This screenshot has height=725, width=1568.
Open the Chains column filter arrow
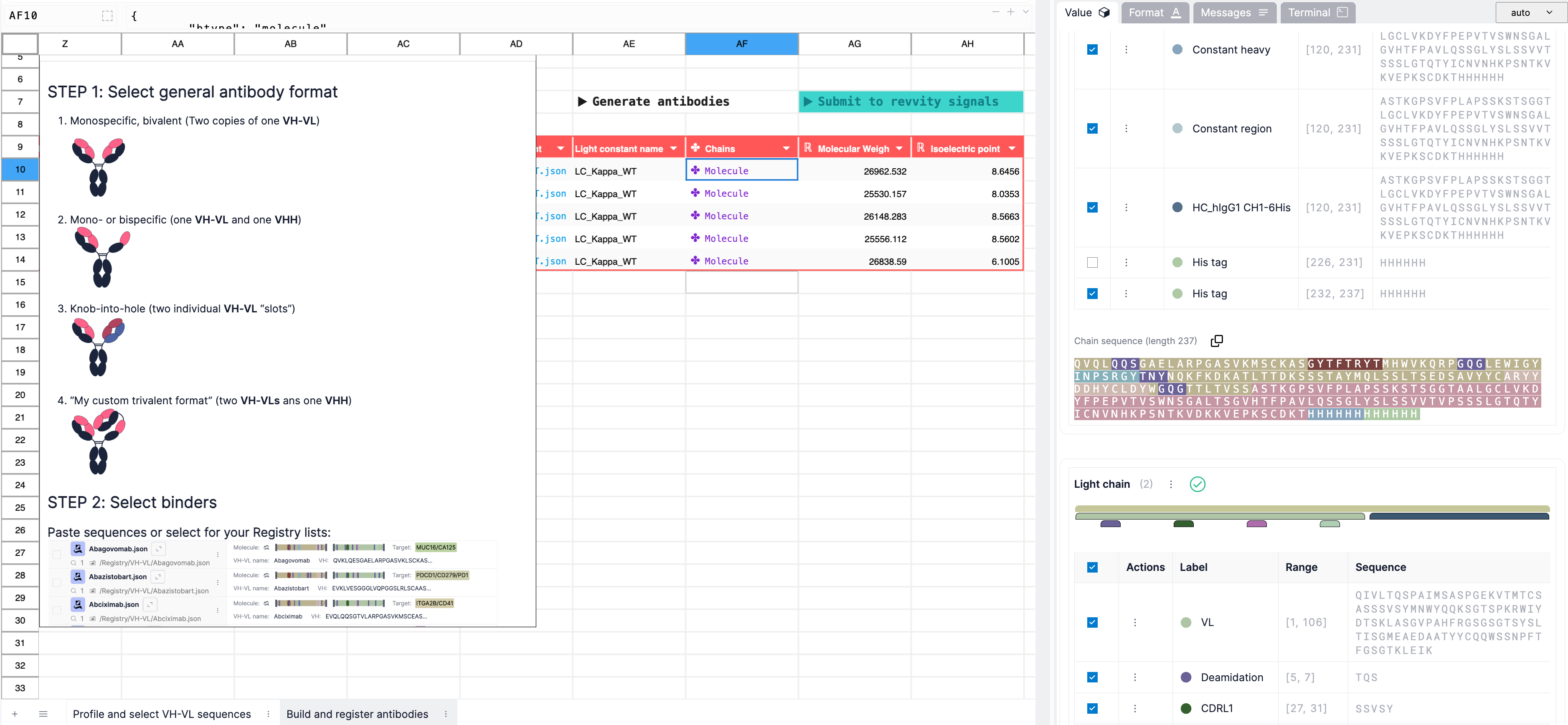786,149
